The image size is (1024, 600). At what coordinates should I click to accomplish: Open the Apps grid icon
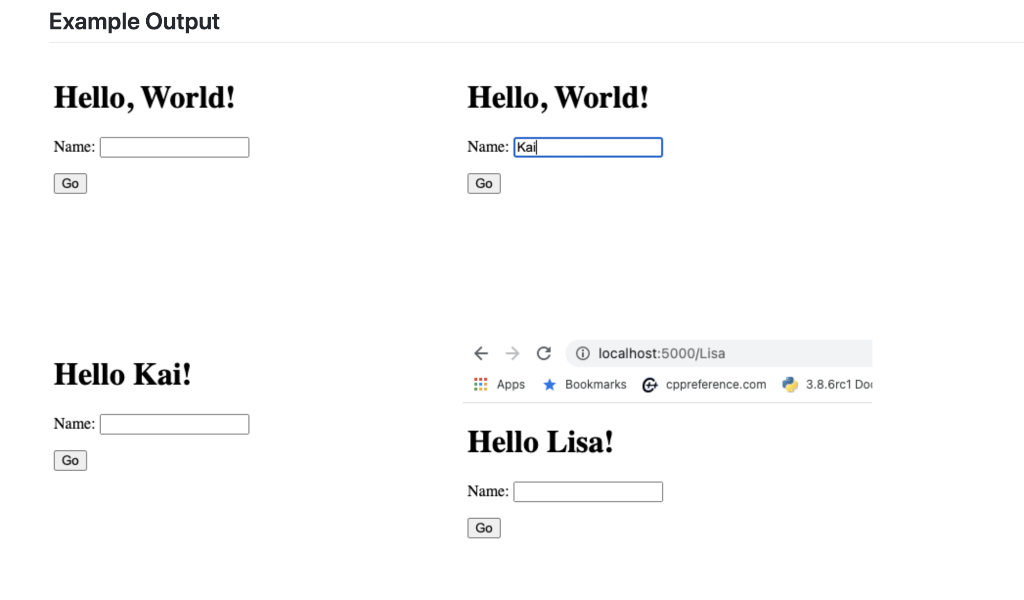[x=479, y=384]
